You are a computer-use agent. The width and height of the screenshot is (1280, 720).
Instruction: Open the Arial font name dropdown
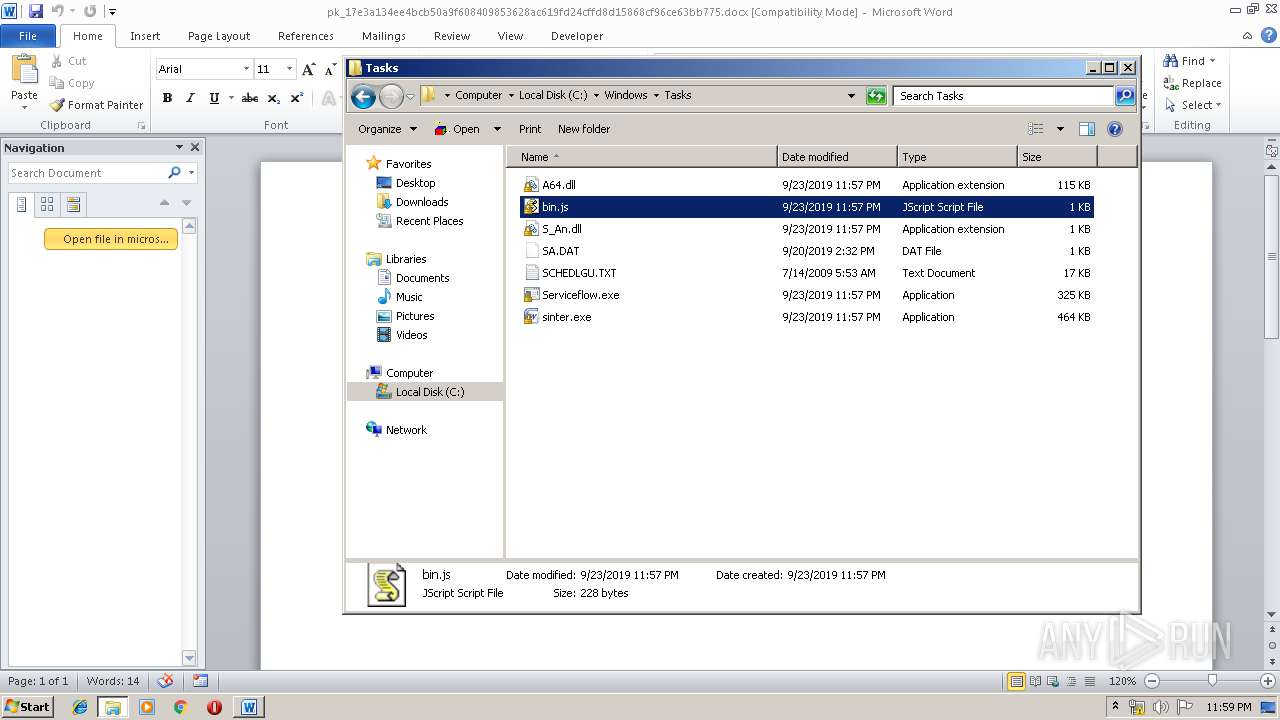[x=246, y=69]
